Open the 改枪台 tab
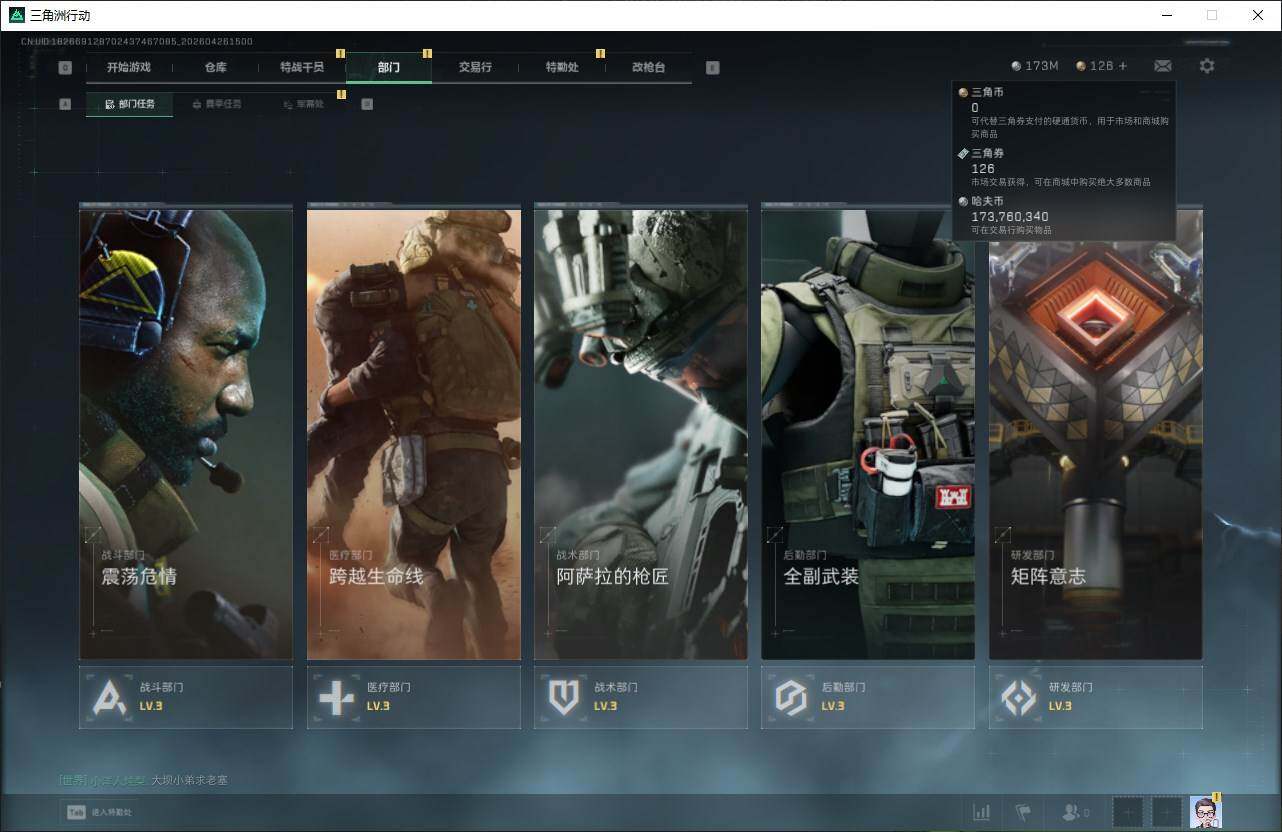The height and width of the screenshot is (832, 1282). (648, 67)
